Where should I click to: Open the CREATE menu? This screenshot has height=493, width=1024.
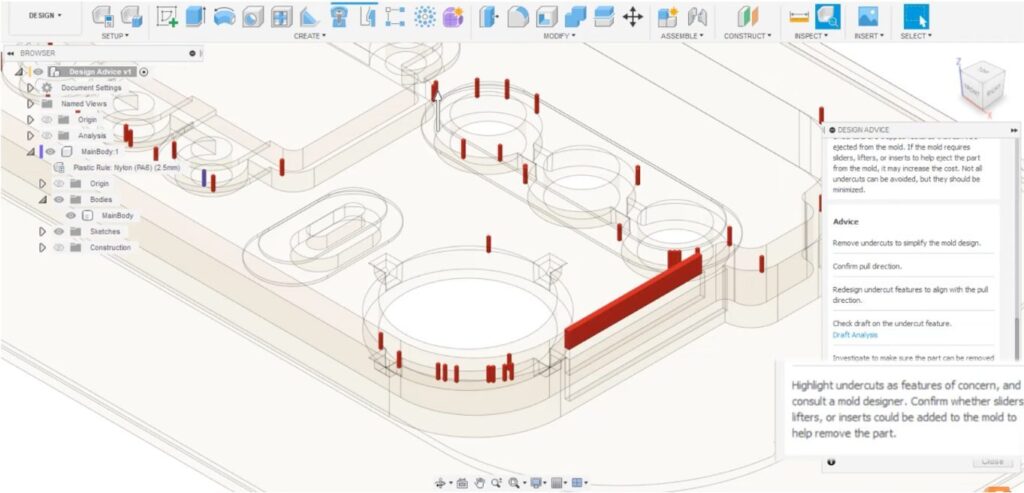pyautogui.click(x=310, y=36)
